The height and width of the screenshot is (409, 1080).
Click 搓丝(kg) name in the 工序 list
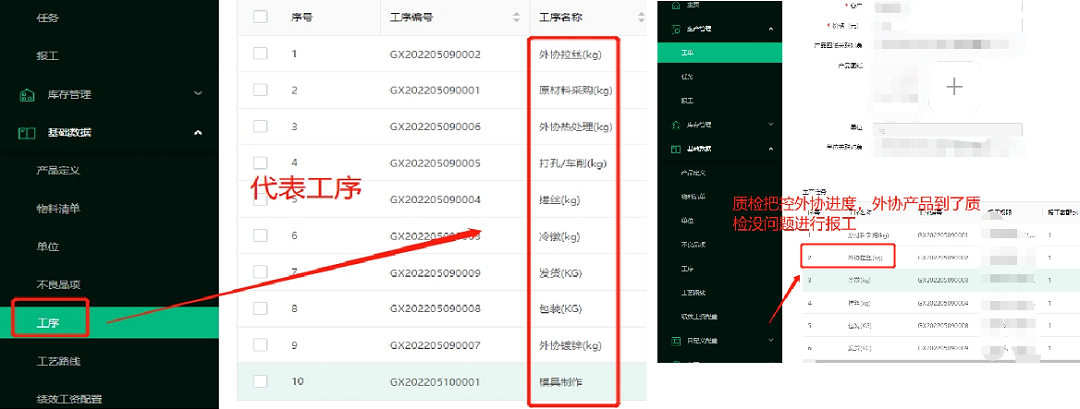click(559, 200)
